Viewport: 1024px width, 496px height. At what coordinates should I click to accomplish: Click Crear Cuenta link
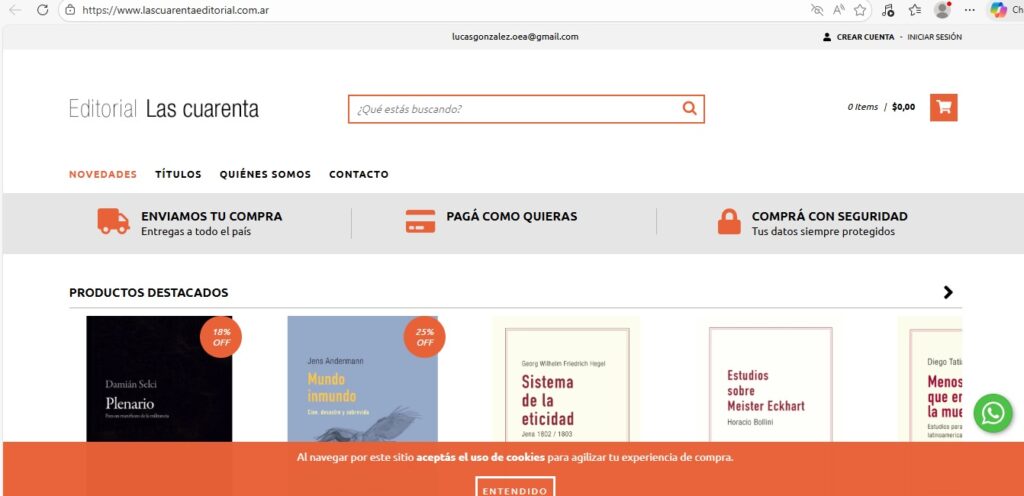[865, 37]
